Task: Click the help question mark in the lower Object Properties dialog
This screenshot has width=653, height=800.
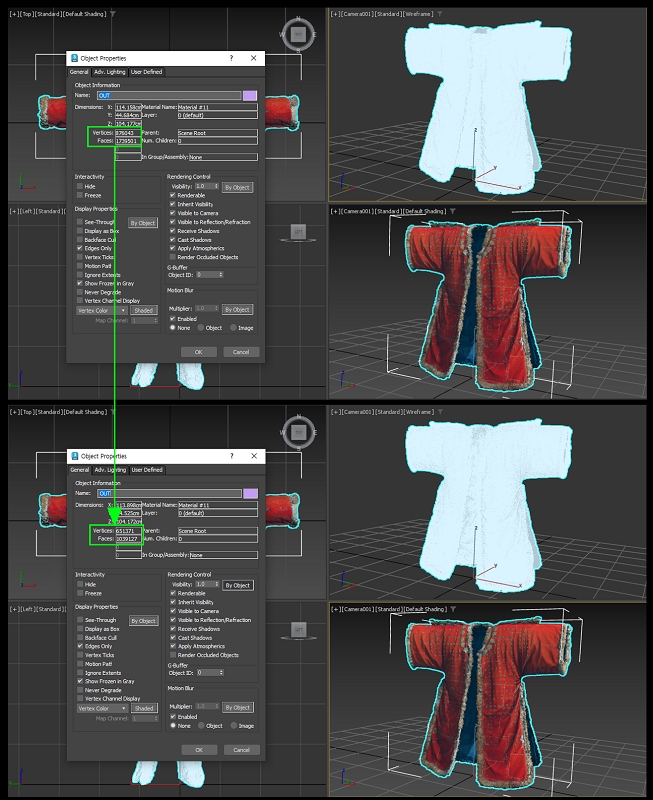Action: pos(232,456)
